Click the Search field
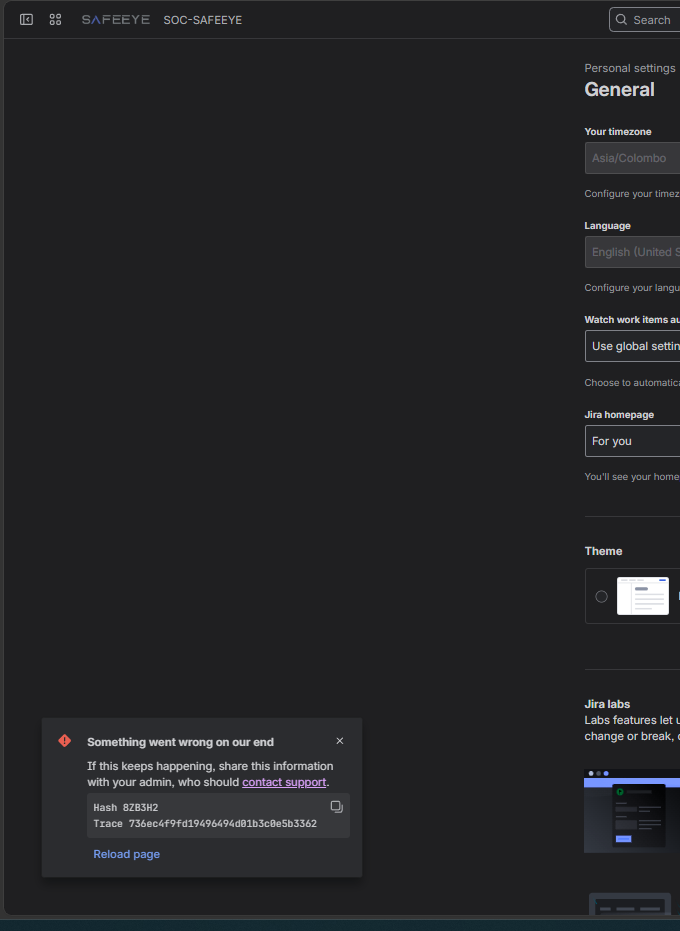 click(644, 20)
